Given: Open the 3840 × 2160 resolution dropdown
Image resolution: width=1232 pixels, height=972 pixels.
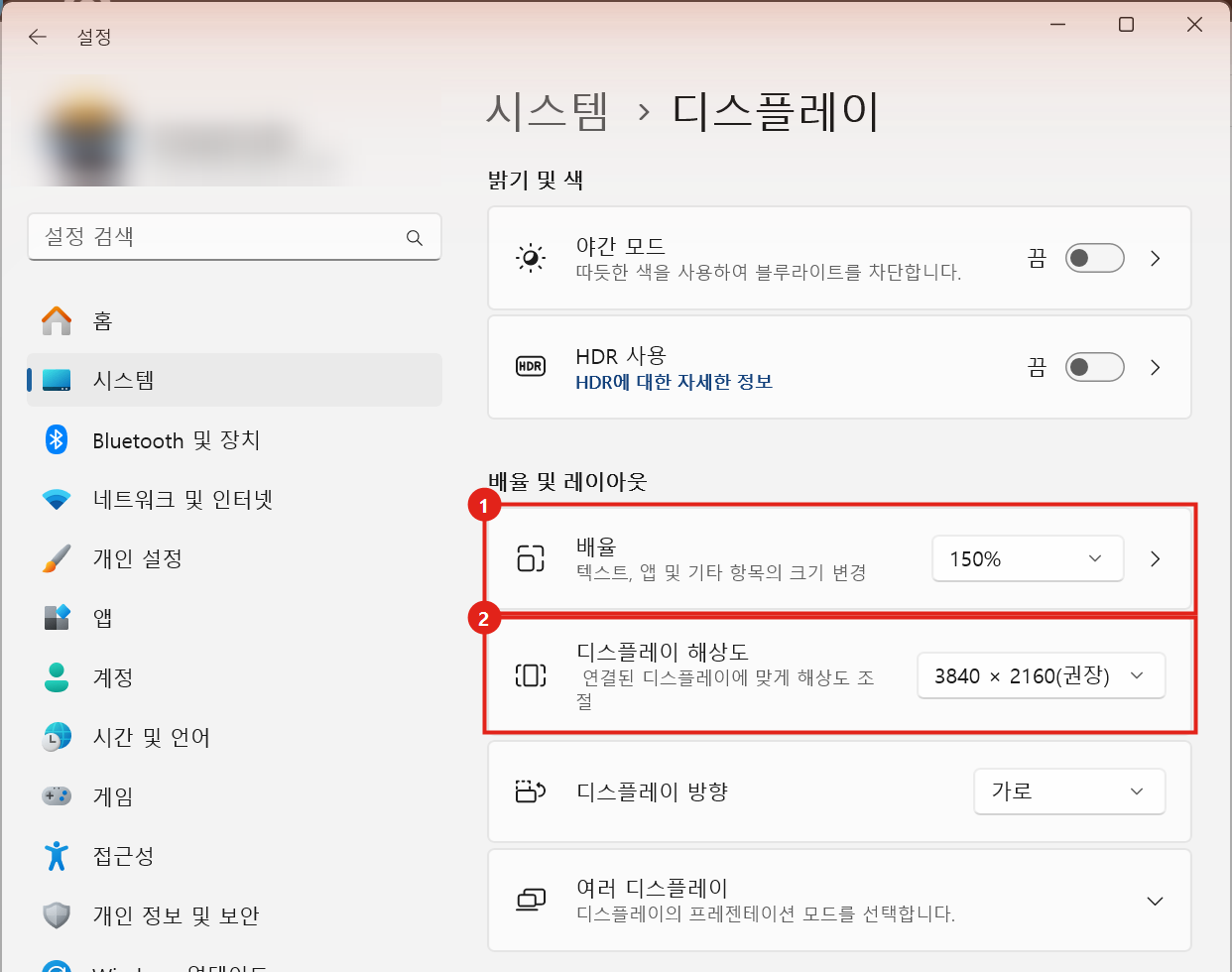Looking at the screenshot, I should coord(1041,675).
